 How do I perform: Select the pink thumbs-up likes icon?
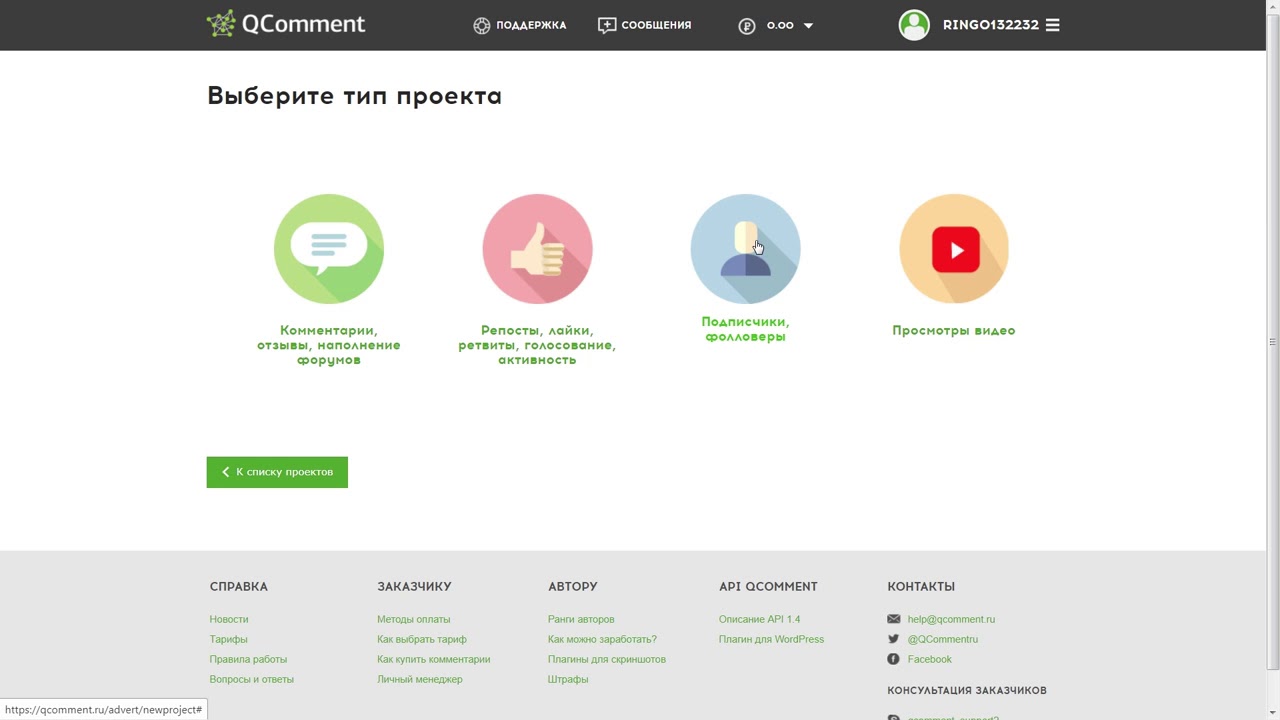[x=537, y=249]
